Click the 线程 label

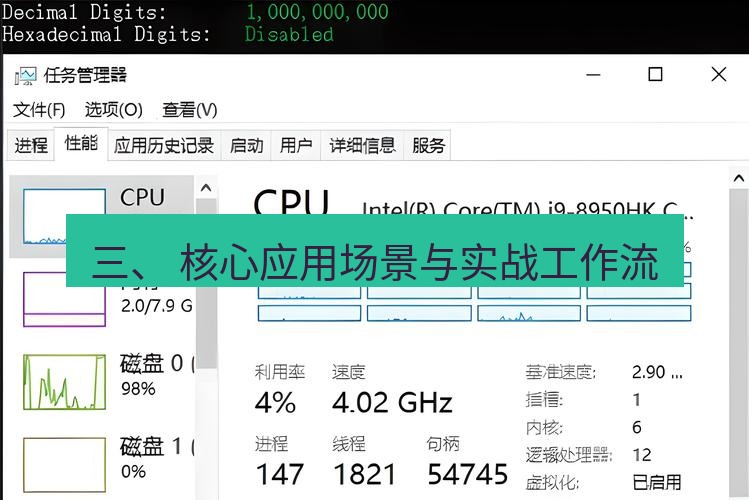click(349, 444)
